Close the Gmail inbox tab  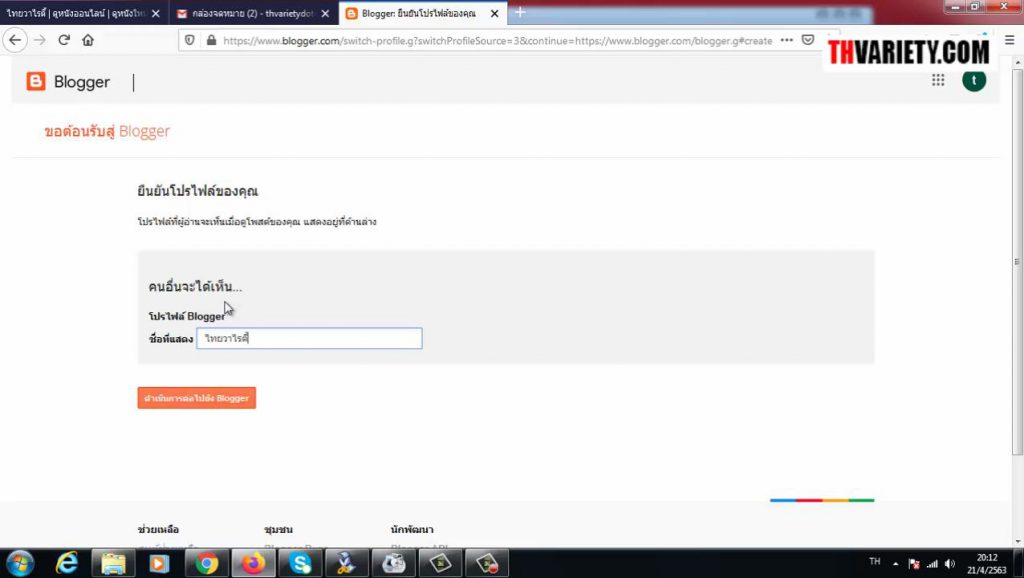click(325, 13)
